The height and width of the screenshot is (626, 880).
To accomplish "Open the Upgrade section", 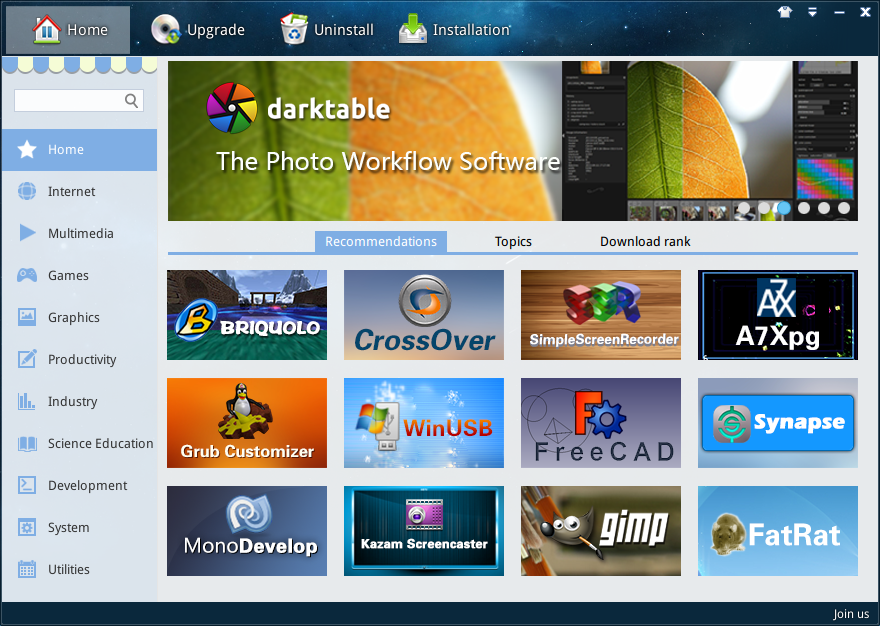I will click(x=198, y=30).
